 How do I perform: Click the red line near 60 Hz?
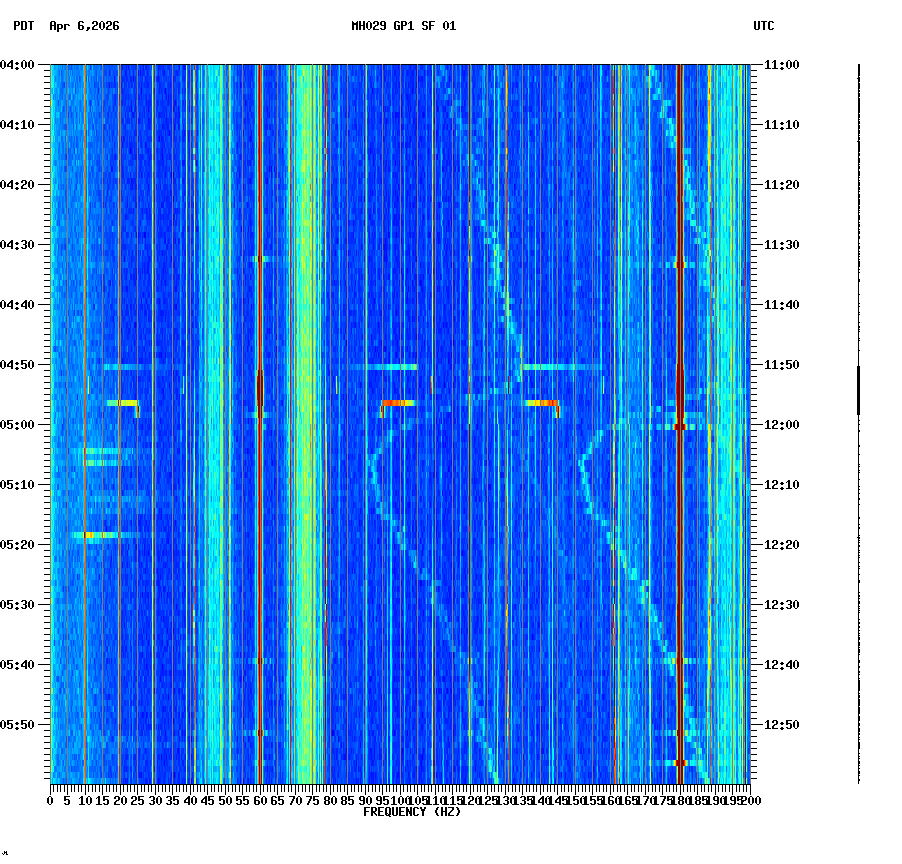pos(259,300)
